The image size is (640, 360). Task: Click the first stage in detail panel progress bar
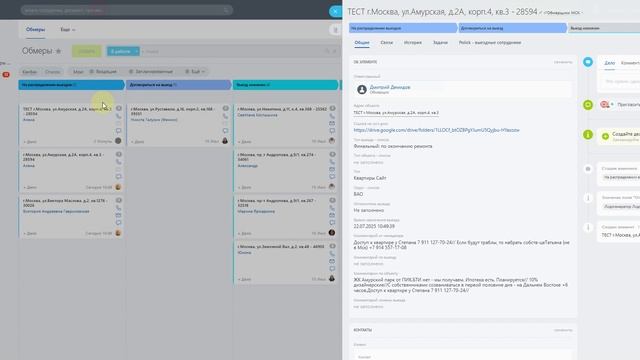pyautogui.click(x=403, y=28)
